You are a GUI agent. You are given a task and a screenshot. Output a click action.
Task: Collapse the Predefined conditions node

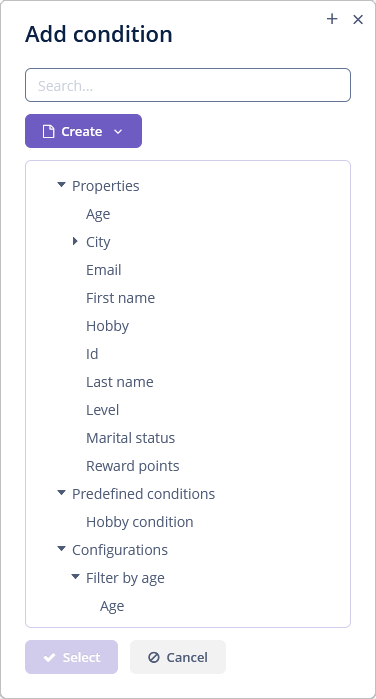click(x=62, y=493)
